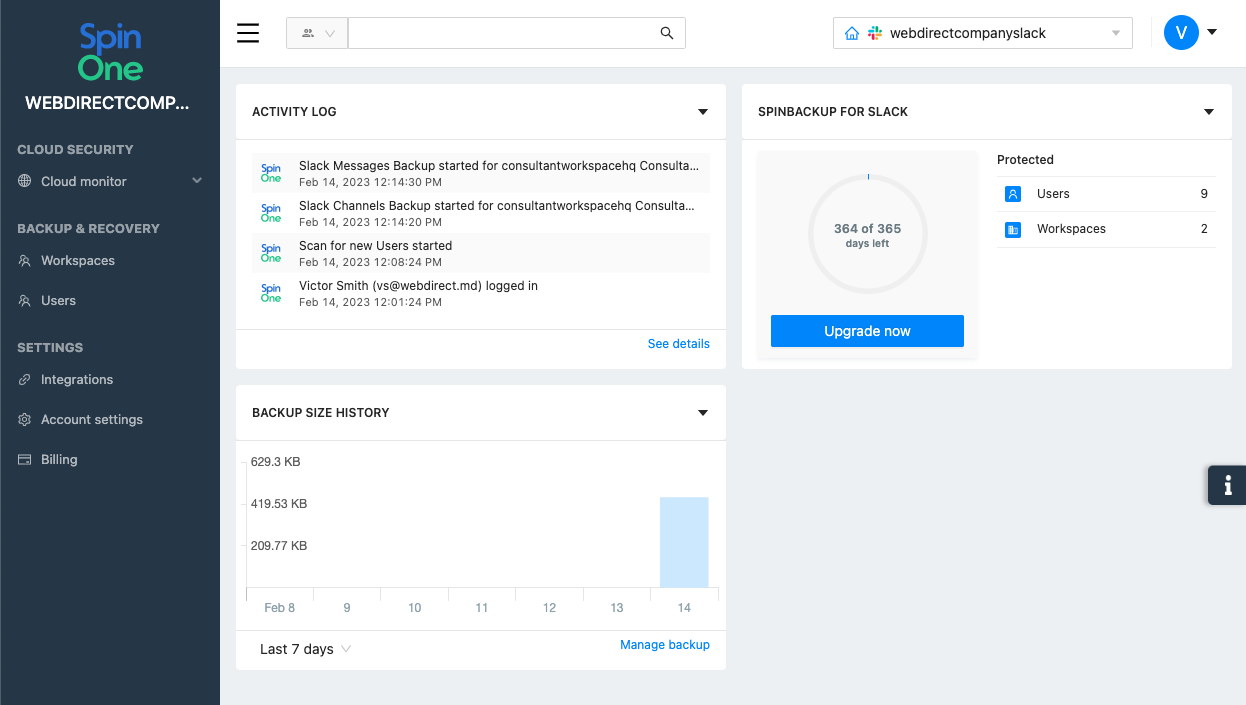Collapse the Activity Log panel
The height and width of the screenshot is (705, 1246).
pyautogui.click(x=703, y=112)
